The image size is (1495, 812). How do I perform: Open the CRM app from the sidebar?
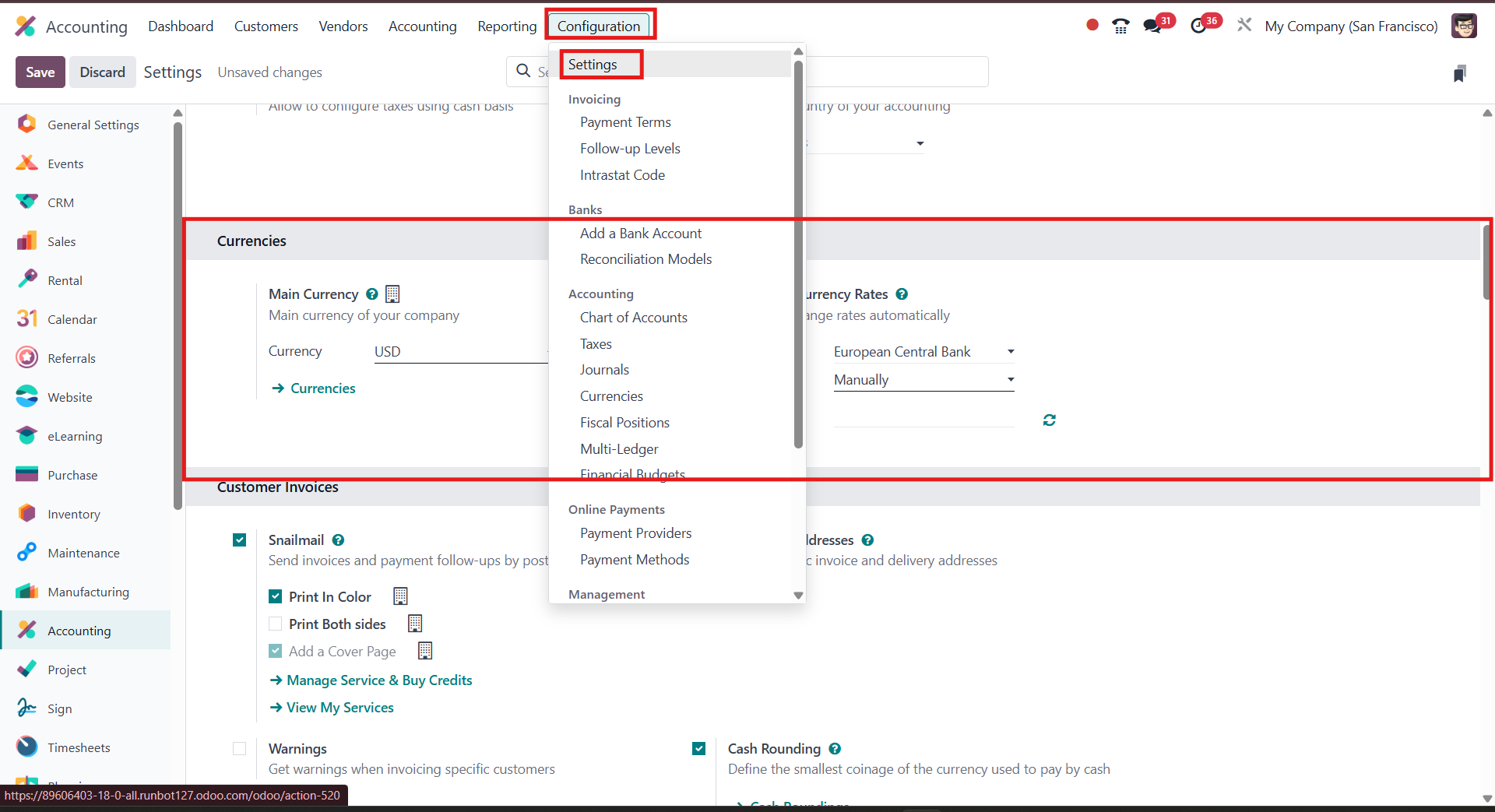point(62,202)
